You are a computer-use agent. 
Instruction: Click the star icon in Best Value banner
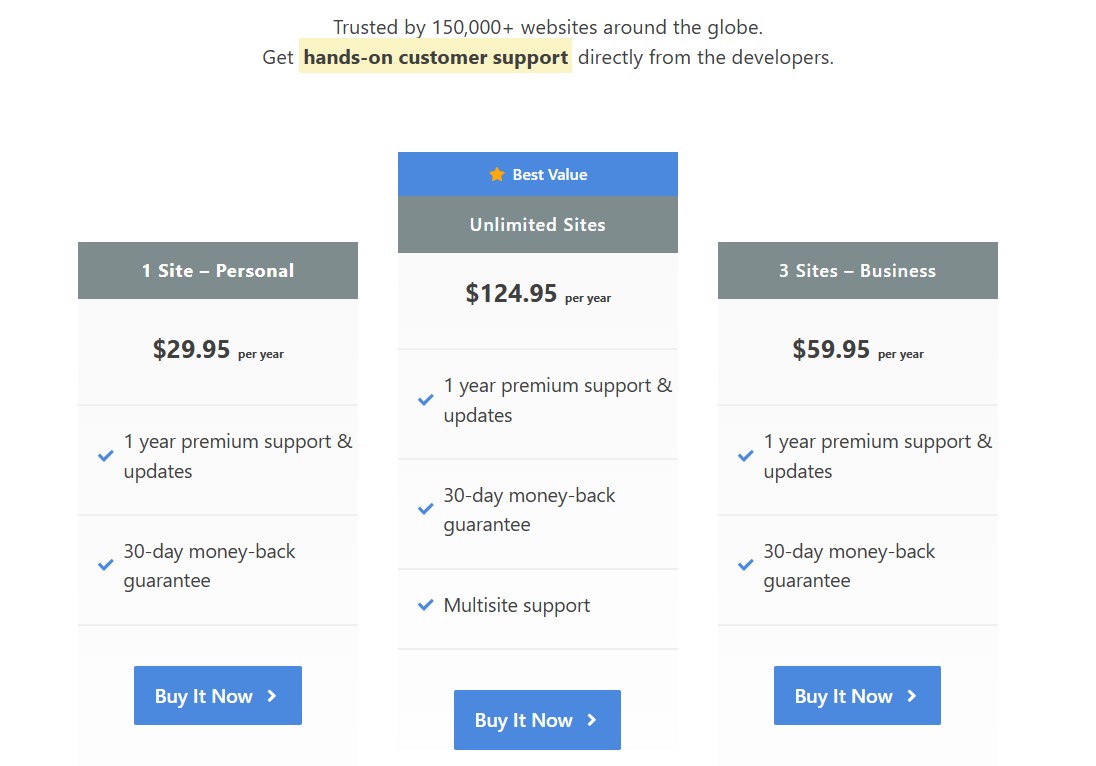[x=497, y=173]
